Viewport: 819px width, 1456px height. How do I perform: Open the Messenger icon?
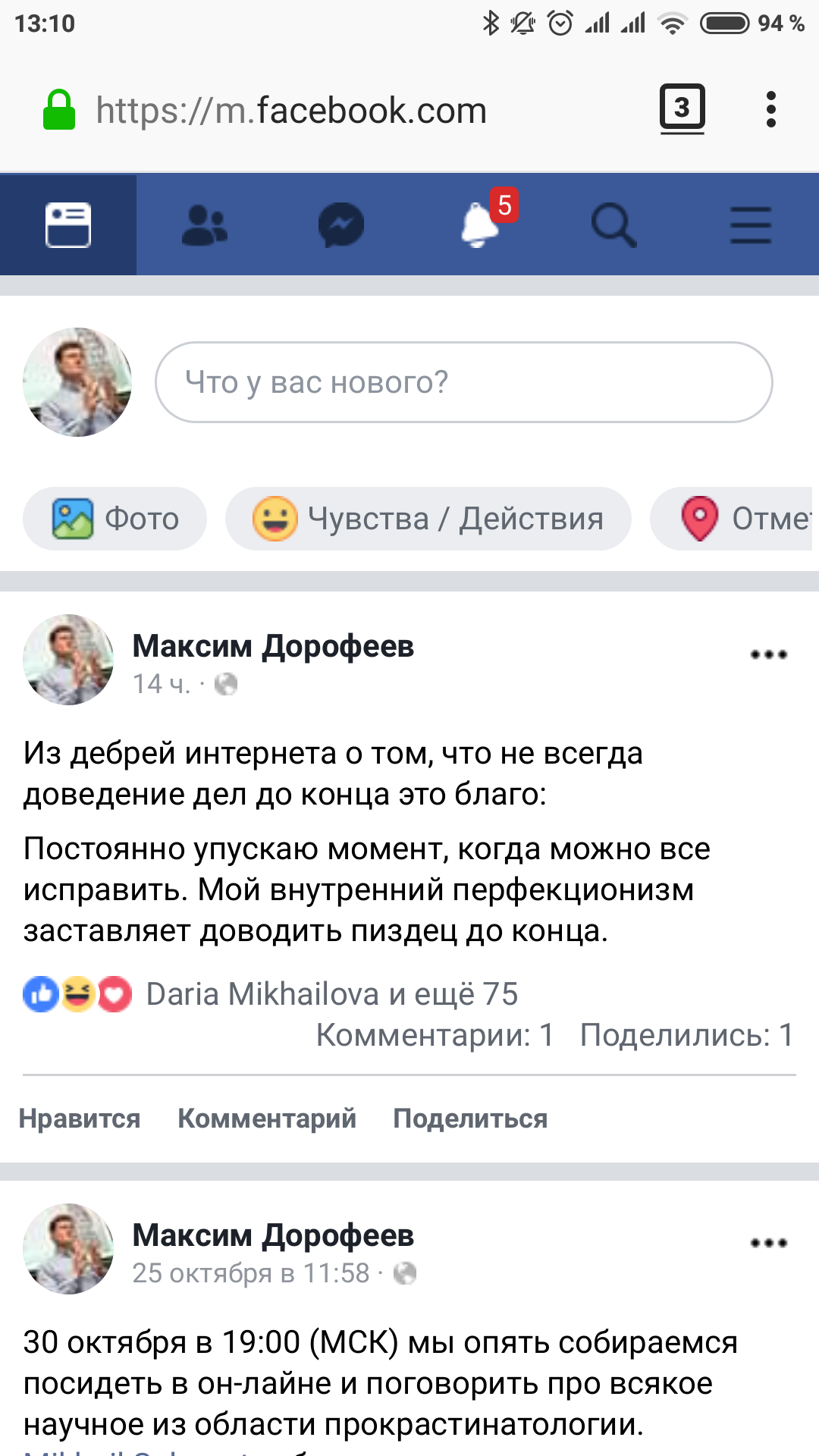pyautogui.click(x=341, y=225)
